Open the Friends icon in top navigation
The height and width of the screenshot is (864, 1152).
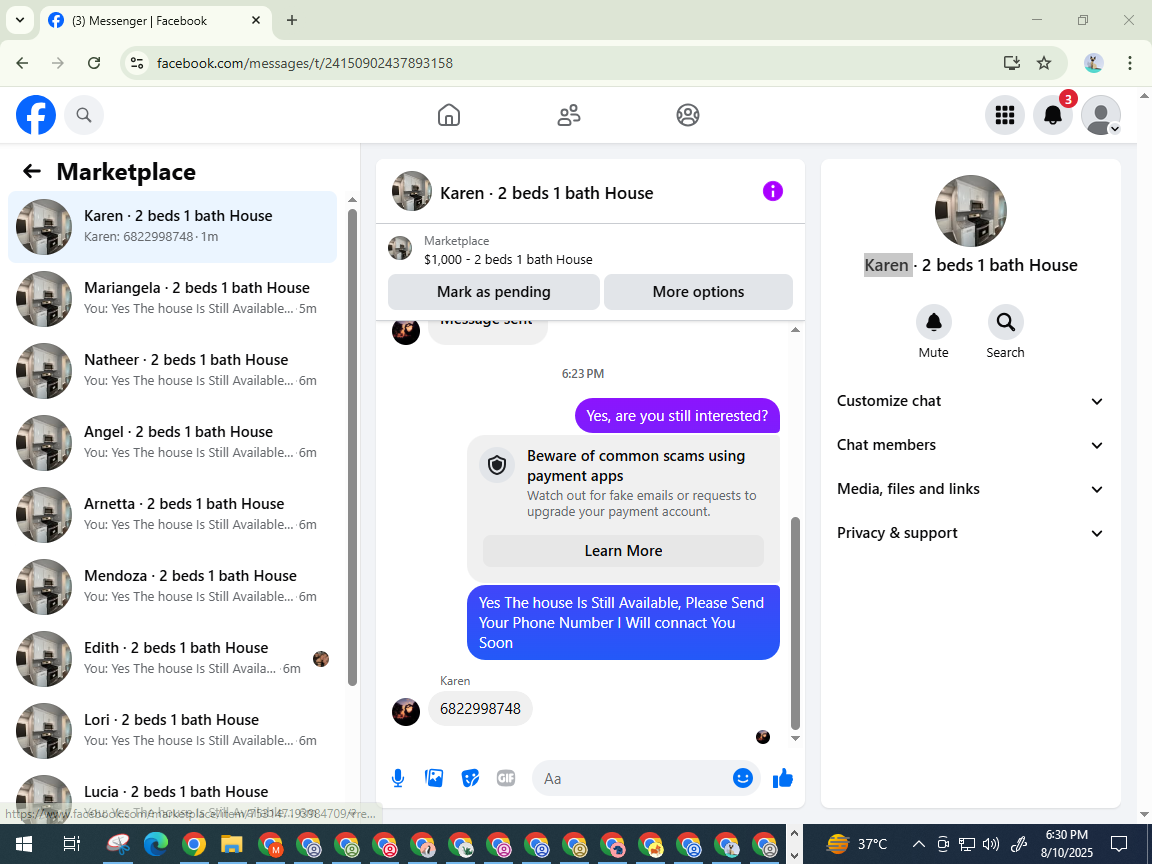pyautogui.click(x=569, y=115)
